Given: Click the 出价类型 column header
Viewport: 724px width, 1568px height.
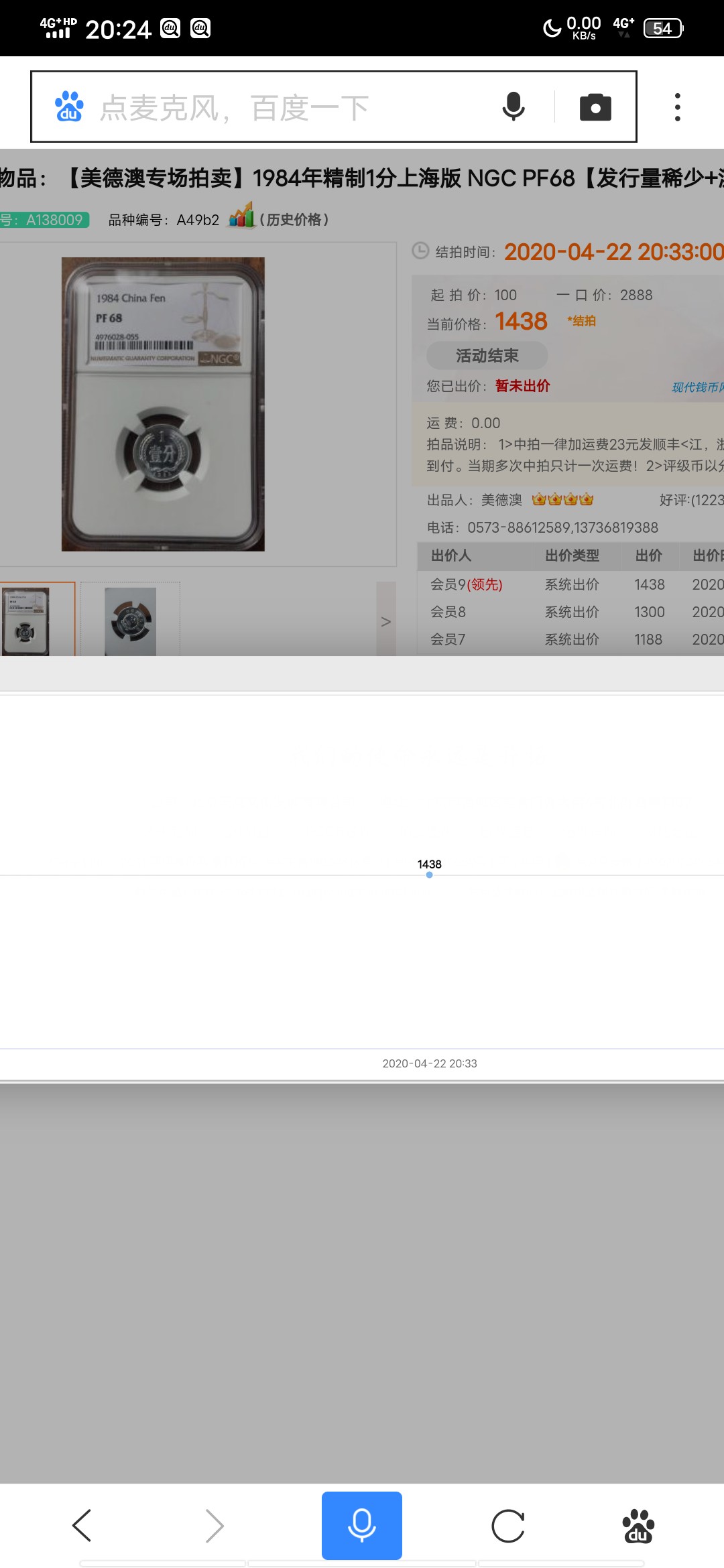Looking at the screenshot, I should tap(572, 556).
